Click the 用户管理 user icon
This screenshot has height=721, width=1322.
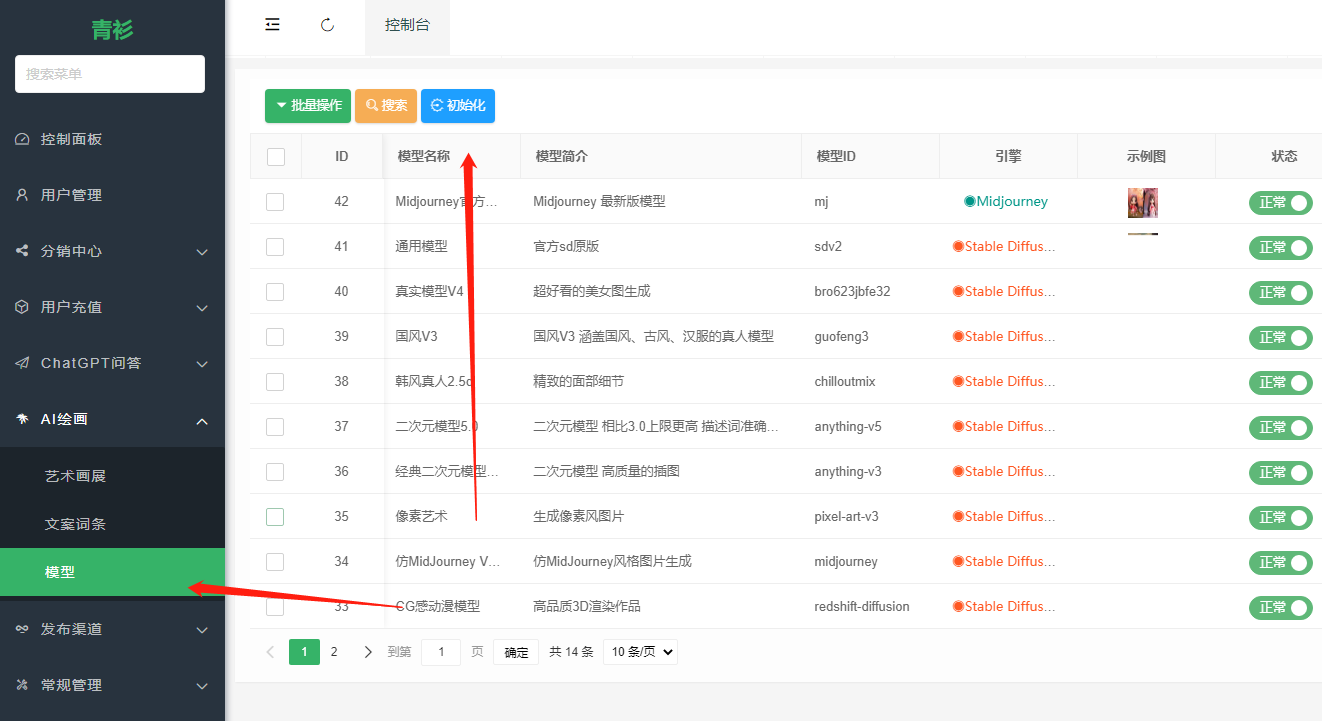pos(22,195)
